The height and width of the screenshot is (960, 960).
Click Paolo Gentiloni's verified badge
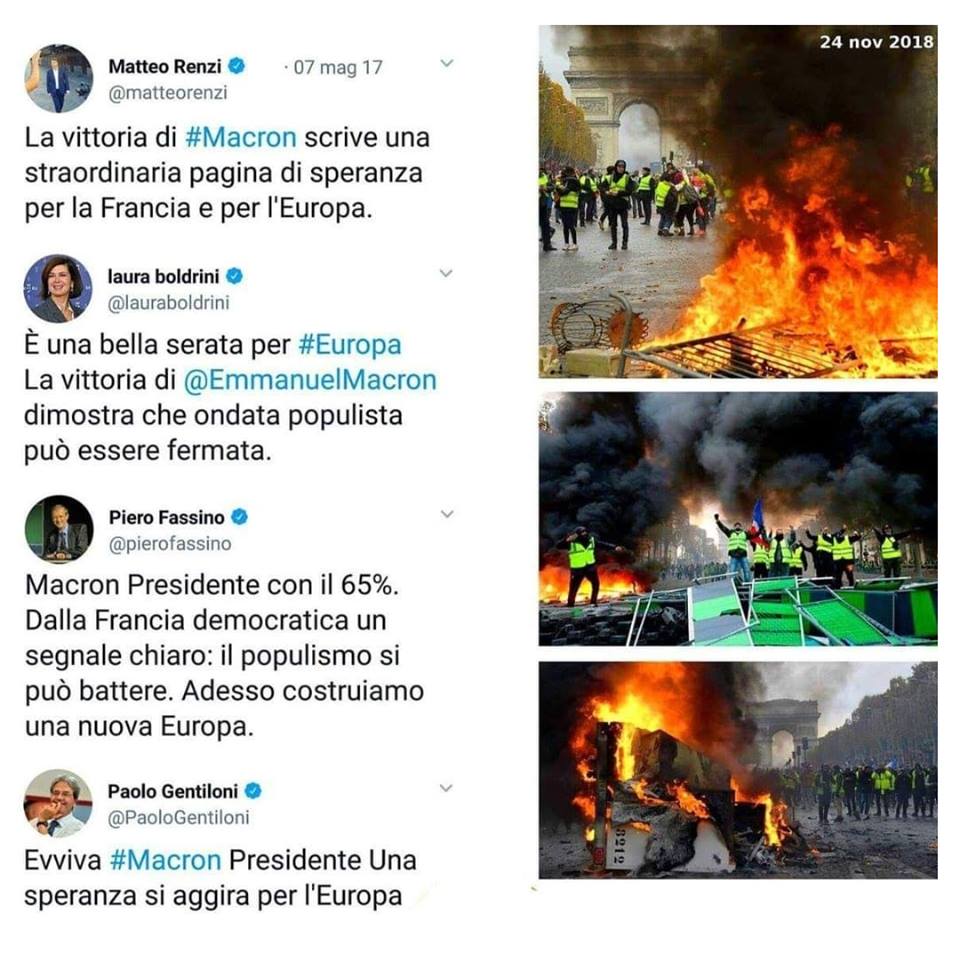(253, 791)
